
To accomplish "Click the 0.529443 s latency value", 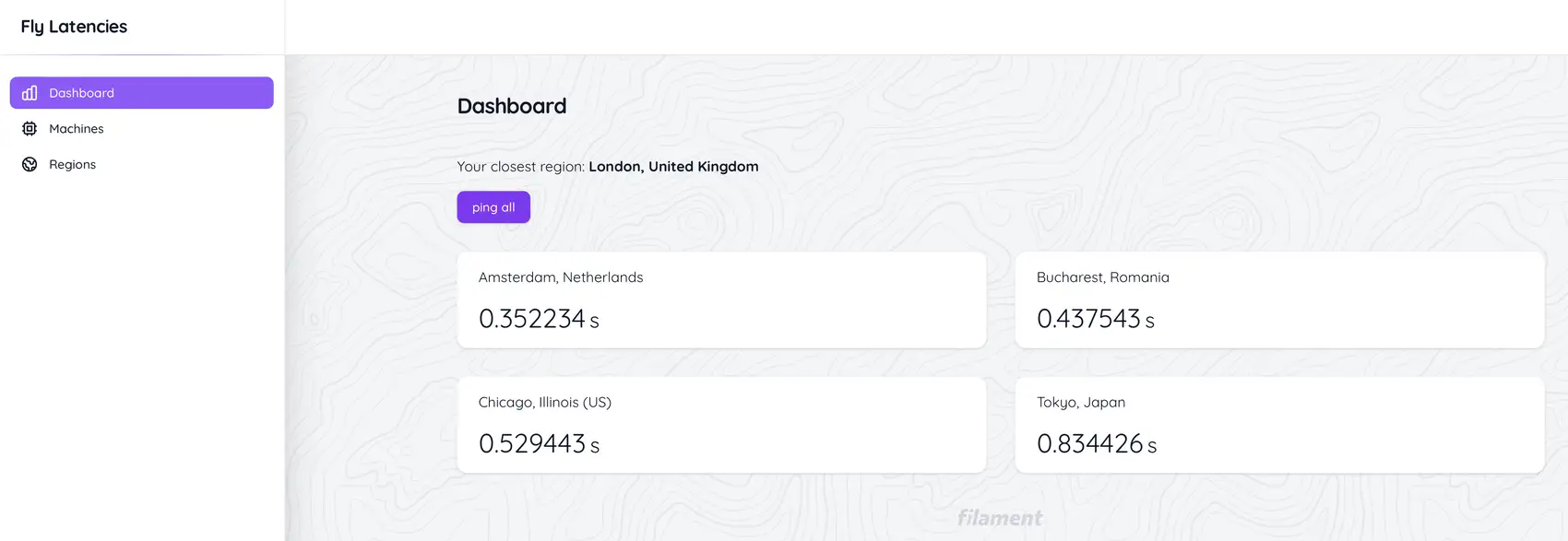I will pos(539,444).
